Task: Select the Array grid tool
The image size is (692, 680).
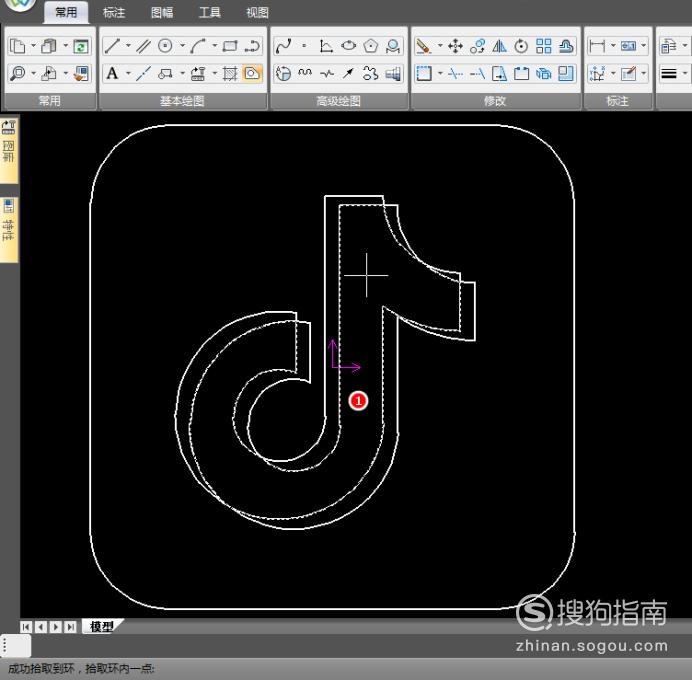Action: (544, 46)
